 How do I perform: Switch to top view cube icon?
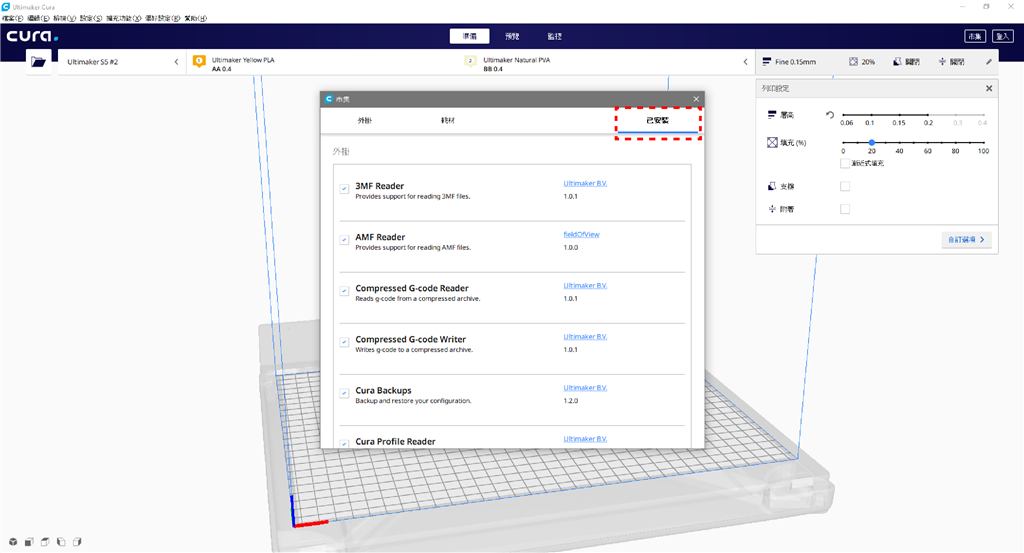[45, 541]
